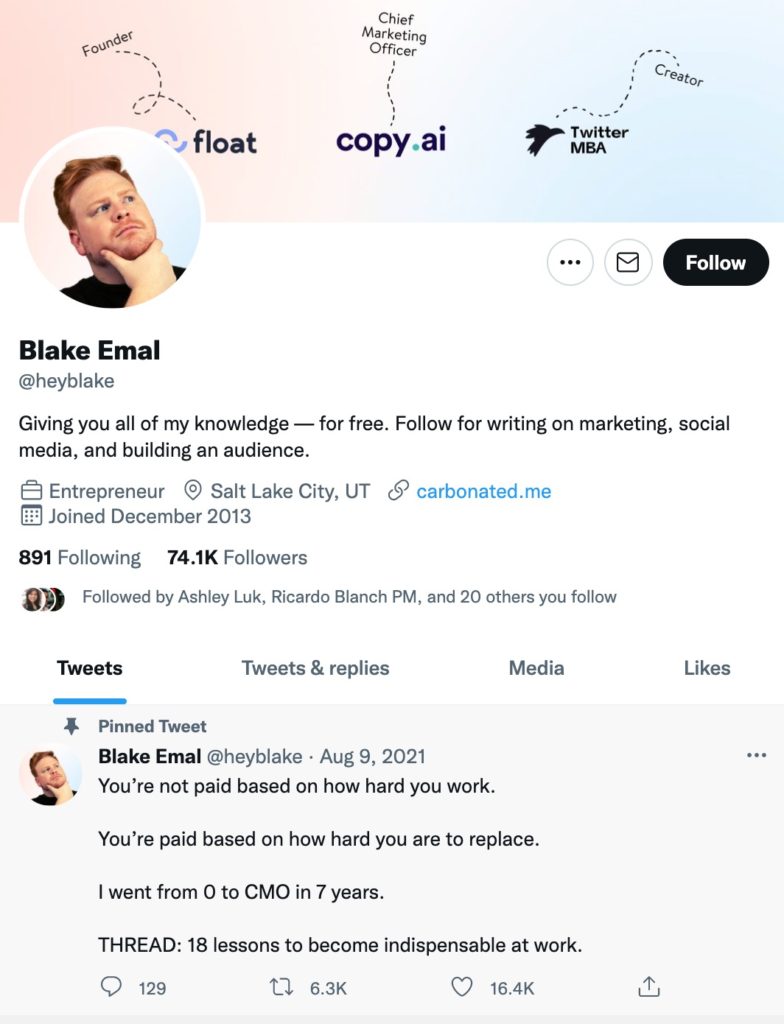Like the pinned tweet with the heart icon

[x=463, y=985]
